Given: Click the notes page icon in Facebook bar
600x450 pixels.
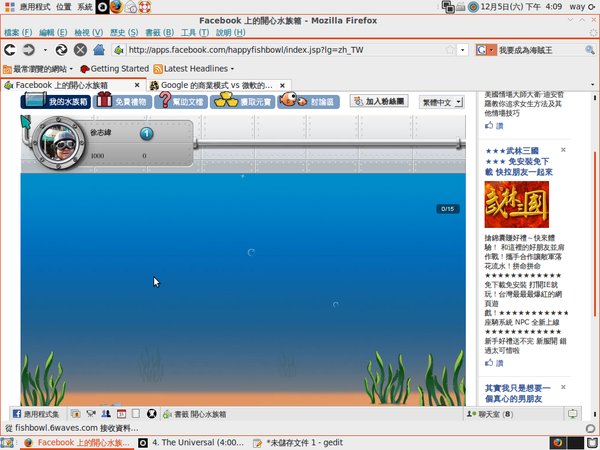Looking at the screenshot, I should pos(136,414).
